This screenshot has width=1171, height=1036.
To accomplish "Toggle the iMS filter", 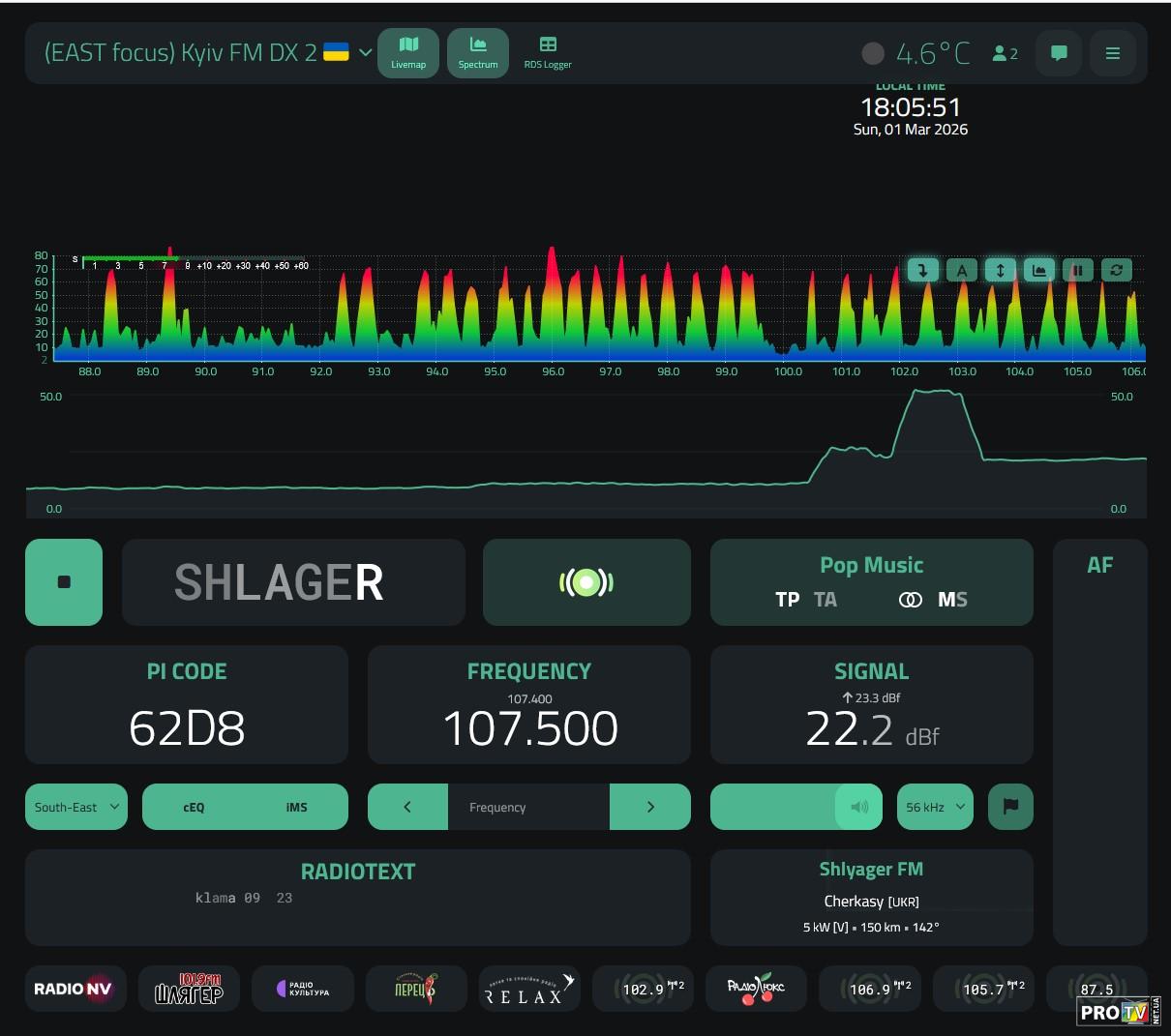I will tap(296, 807).
